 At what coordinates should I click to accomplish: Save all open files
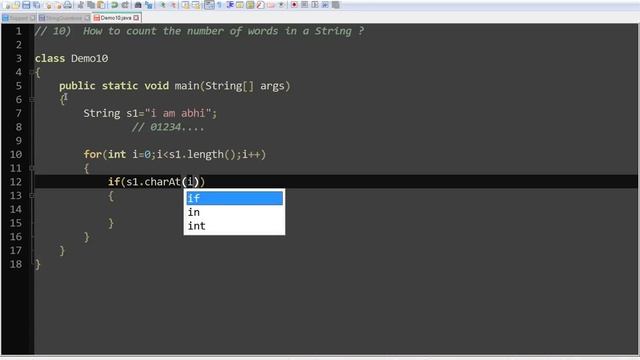pyautogui.click(x=36, y=5)
